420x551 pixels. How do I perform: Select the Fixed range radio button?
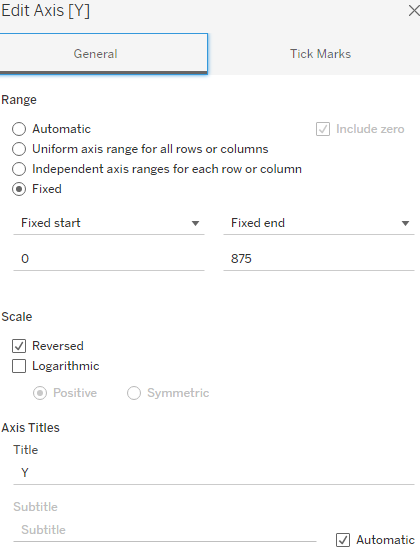click(x=19, y=189)
